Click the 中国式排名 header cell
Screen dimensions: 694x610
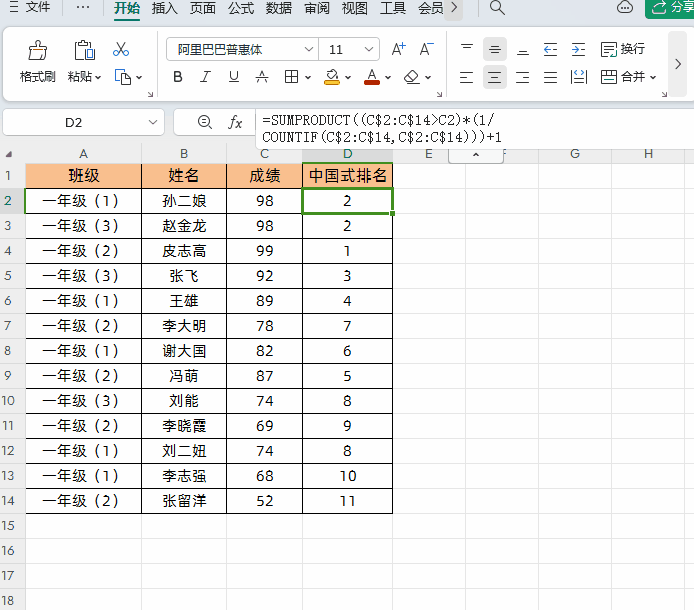[347, 176]
